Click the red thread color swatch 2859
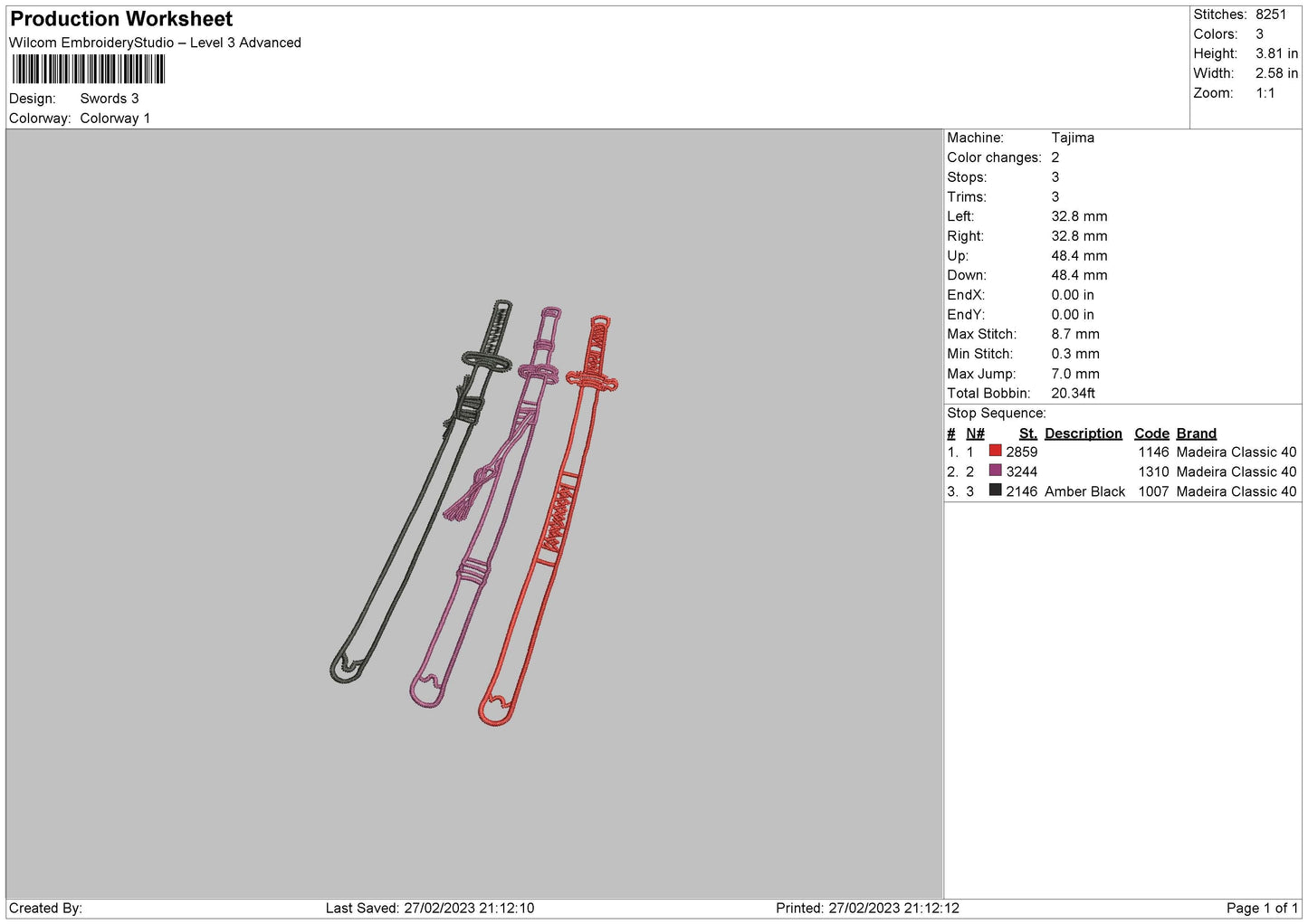 pyautogui.click(x=995, y=451)
